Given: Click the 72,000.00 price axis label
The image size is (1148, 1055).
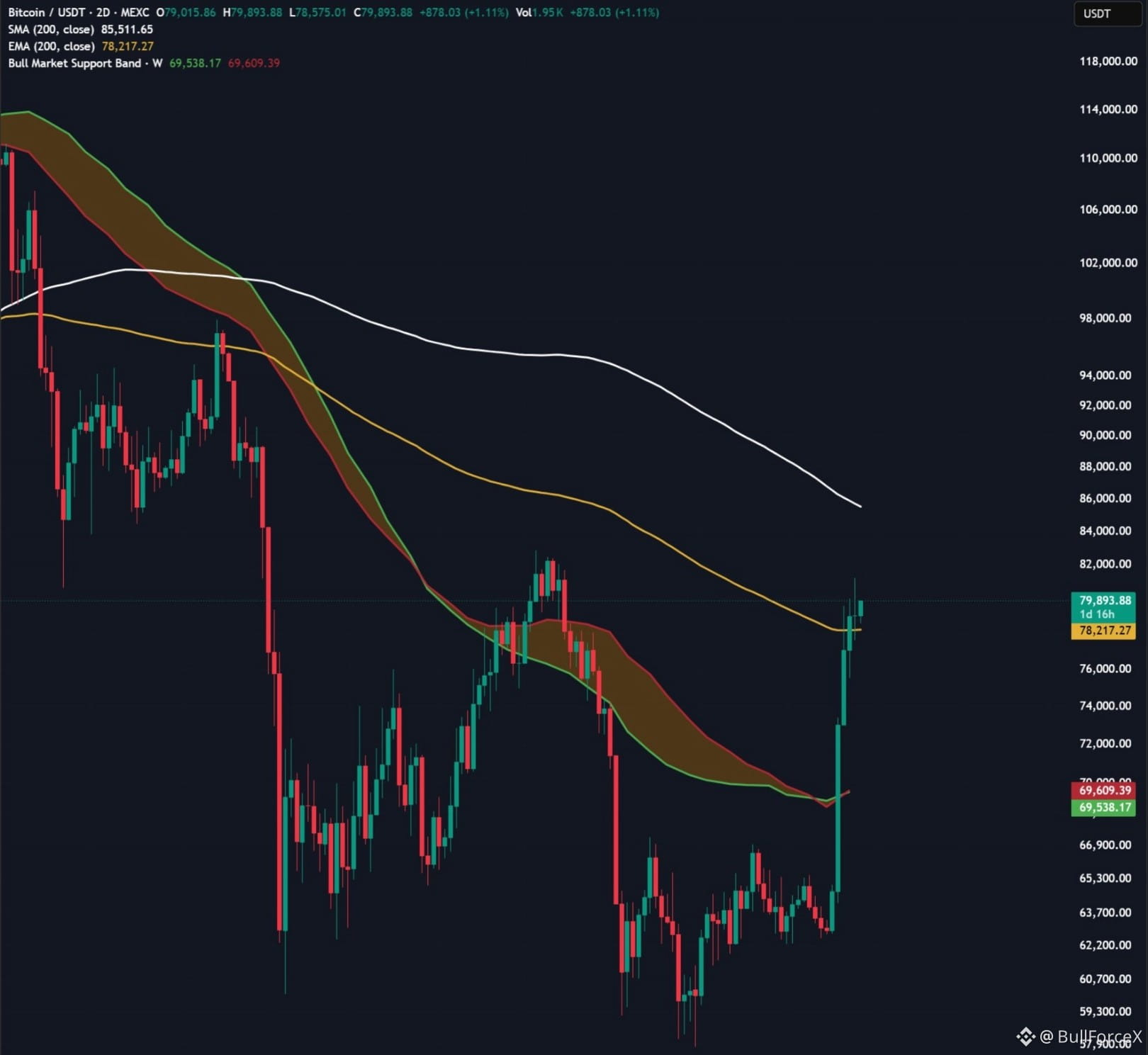Looking at the screenshot, I should [x=1105, y=743].
